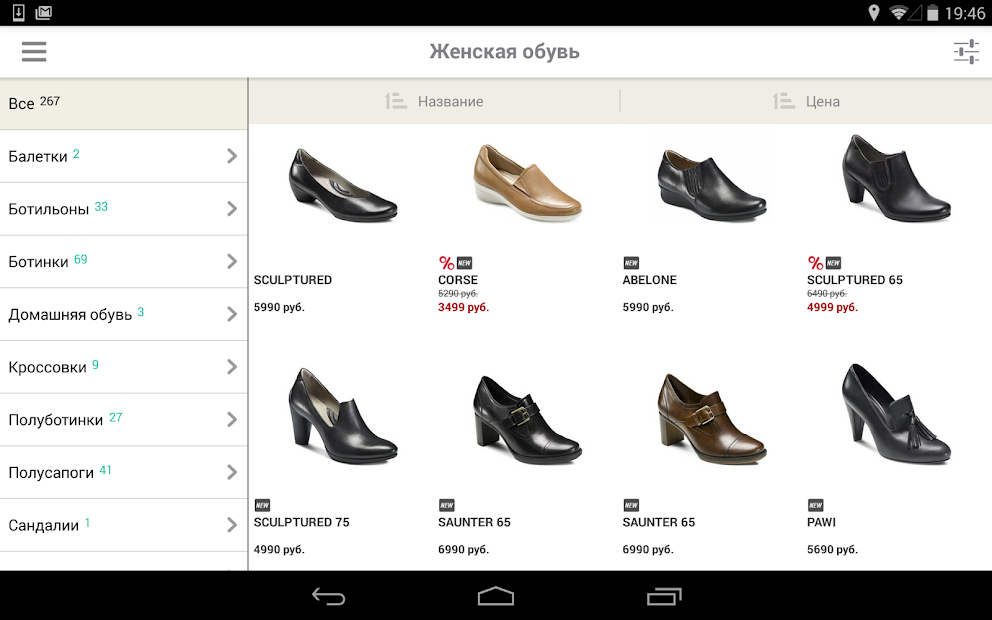Viewport: 992px width, 620px height.
Task: Select the brown SAUNTER 65 shoe image
Action: [712, 418]
